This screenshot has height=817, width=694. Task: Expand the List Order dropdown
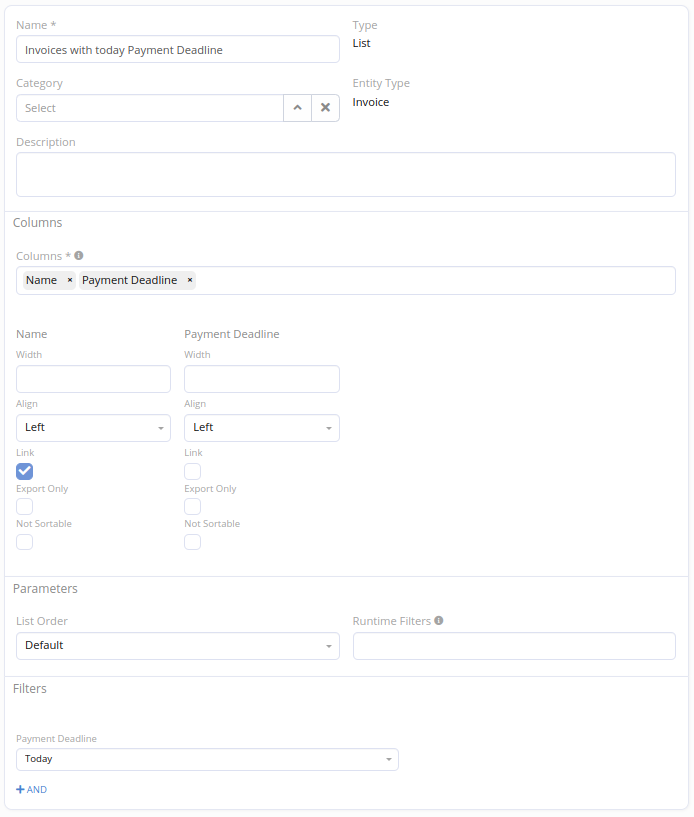point(177,646)
